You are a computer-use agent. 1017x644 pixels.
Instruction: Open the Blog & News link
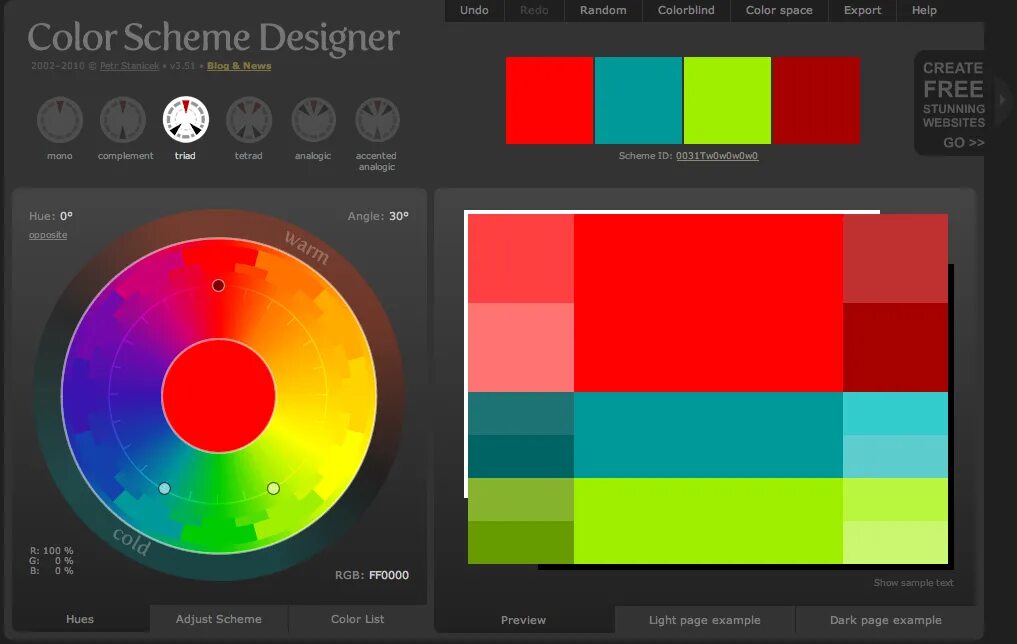point(239,66)
